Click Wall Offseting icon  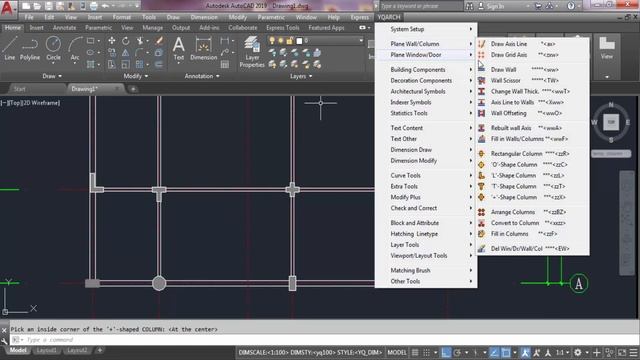482,113
